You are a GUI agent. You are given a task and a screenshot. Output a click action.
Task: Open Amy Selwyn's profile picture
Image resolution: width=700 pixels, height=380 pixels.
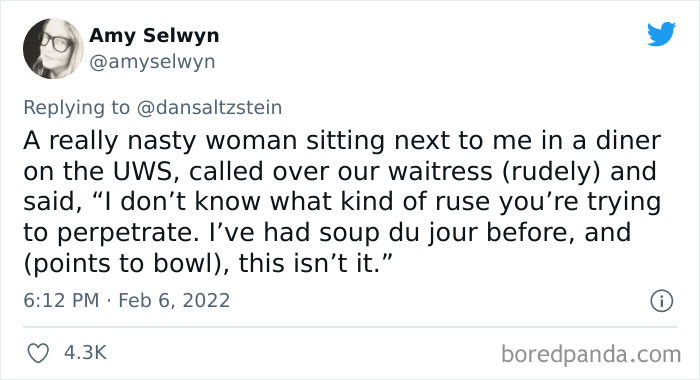[53, 49]
